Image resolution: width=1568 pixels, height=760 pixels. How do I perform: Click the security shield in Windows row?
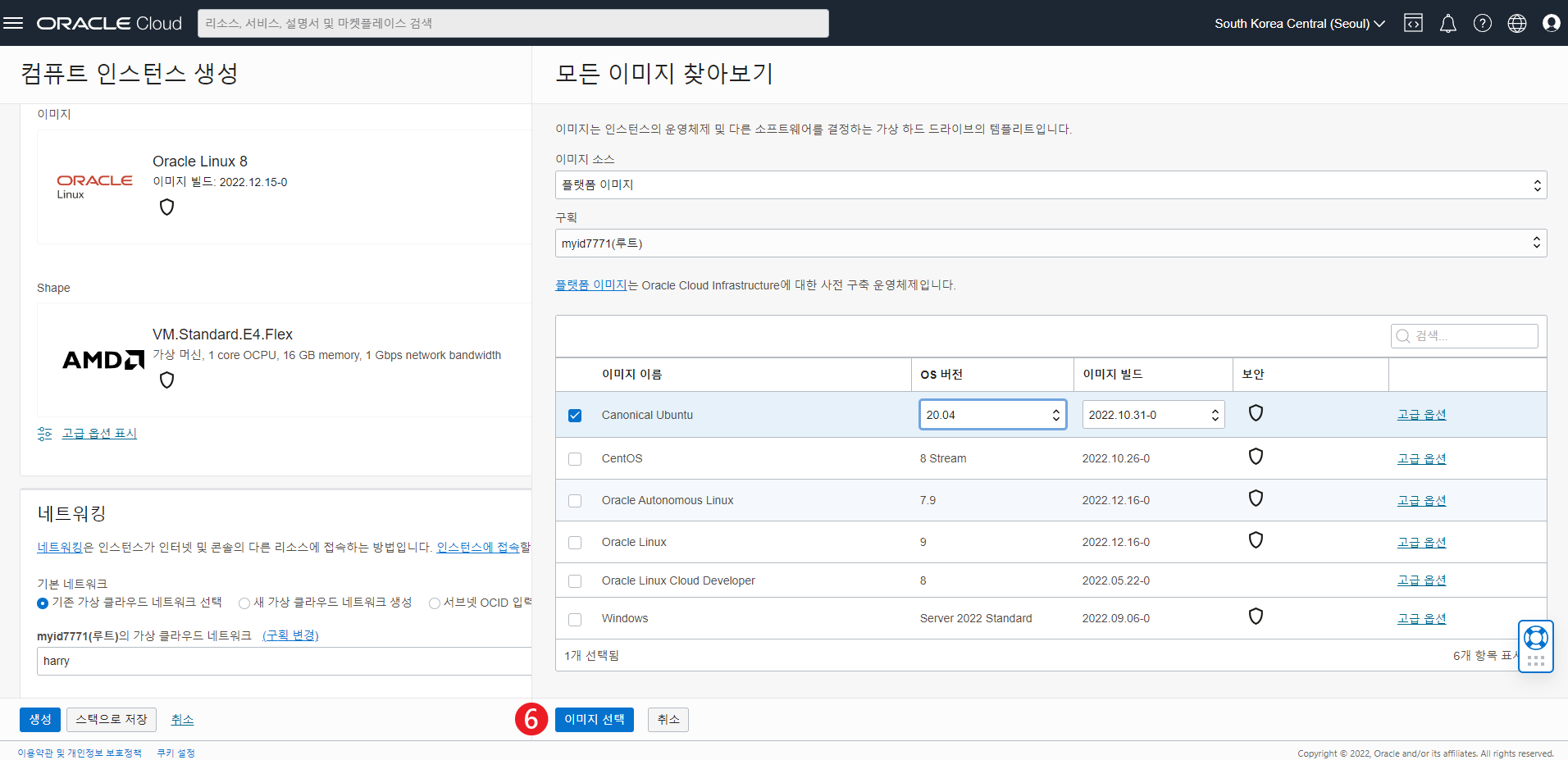(1256, 616)
